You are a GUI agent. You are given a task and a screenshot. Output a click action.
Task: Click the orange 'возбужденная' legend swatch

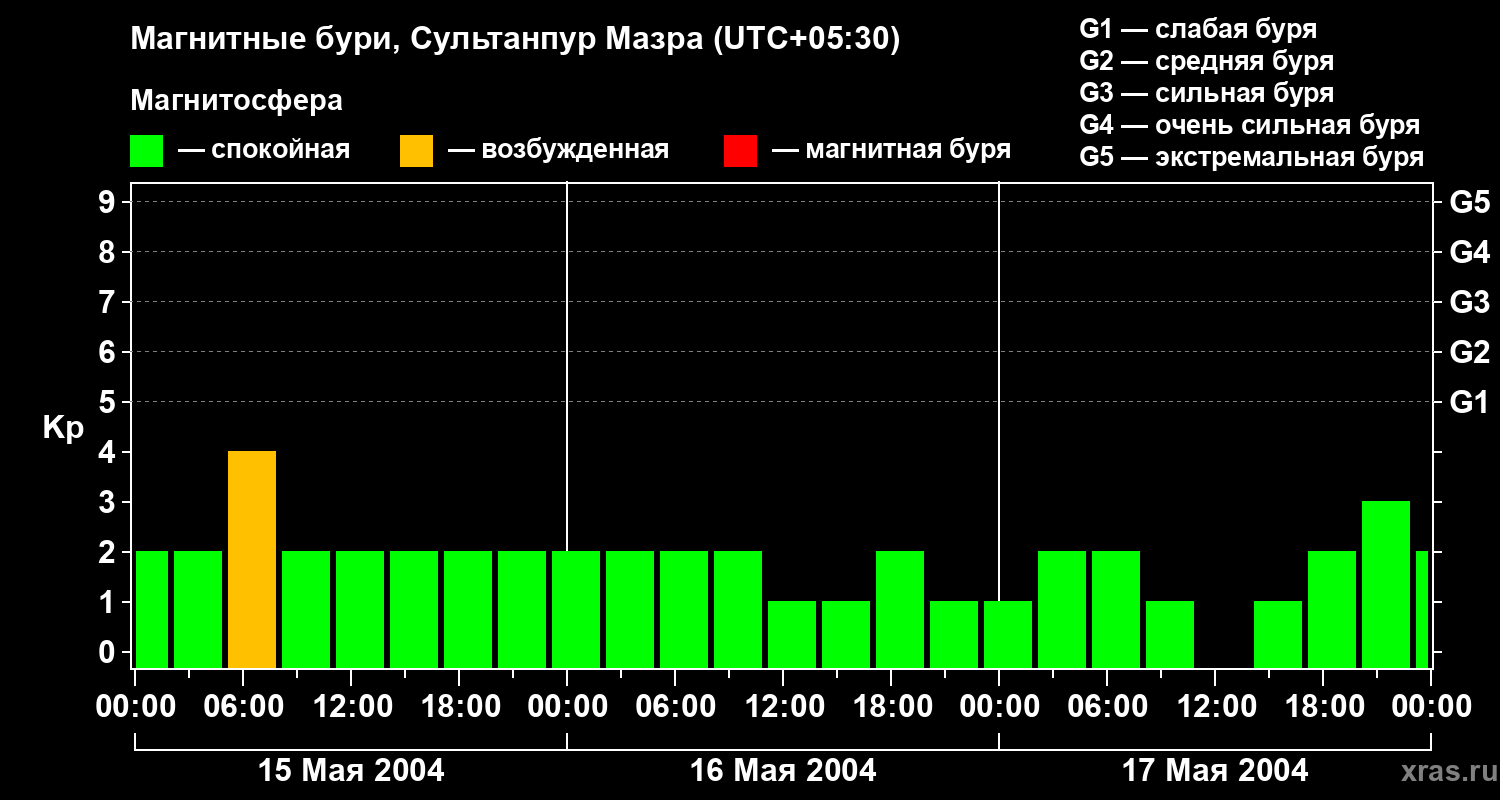pos(416,151)
